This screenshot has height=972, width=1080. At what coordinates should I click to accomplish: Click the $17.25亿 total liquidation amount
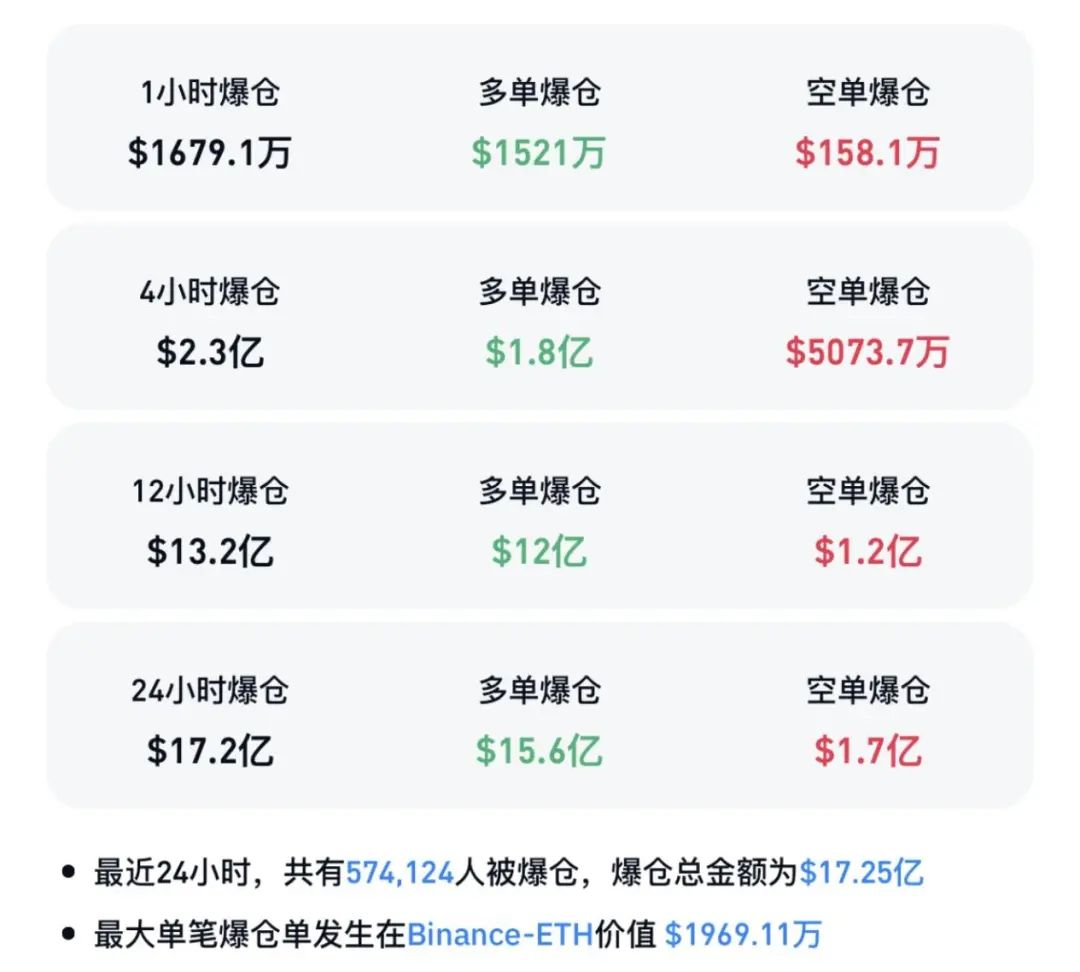click(861, 872)
